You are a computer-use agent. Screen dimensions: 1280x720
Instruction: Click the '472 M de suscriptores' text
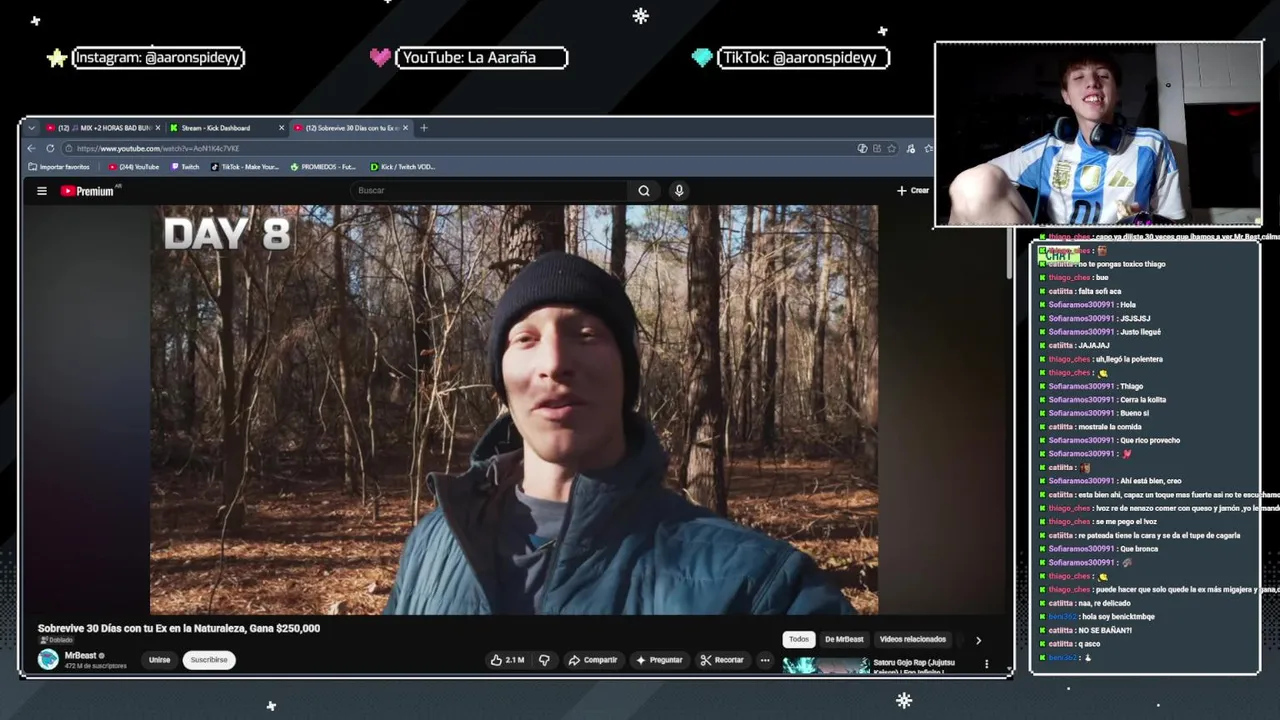click(x=96, y=666)
